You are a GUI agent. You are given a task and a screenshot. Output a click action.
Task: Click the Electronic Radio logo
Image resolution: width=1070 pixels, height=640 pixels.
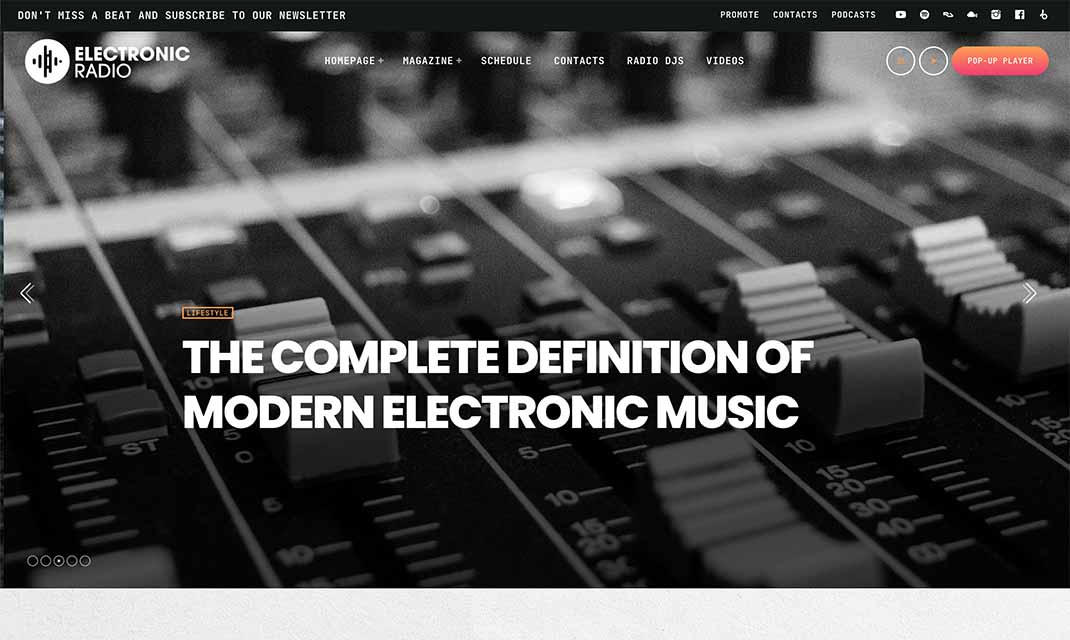[x=107, y=62]
